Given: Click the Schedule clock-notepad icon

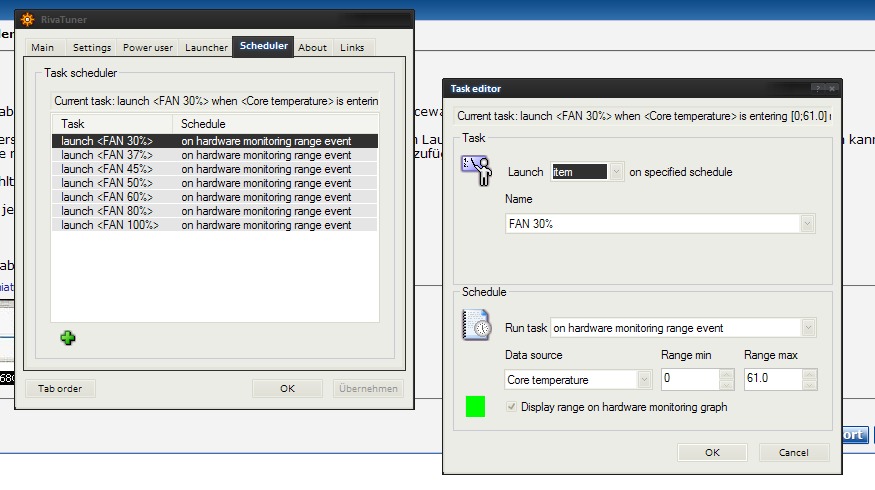Looking at the screenshot, I should (476, 325).
